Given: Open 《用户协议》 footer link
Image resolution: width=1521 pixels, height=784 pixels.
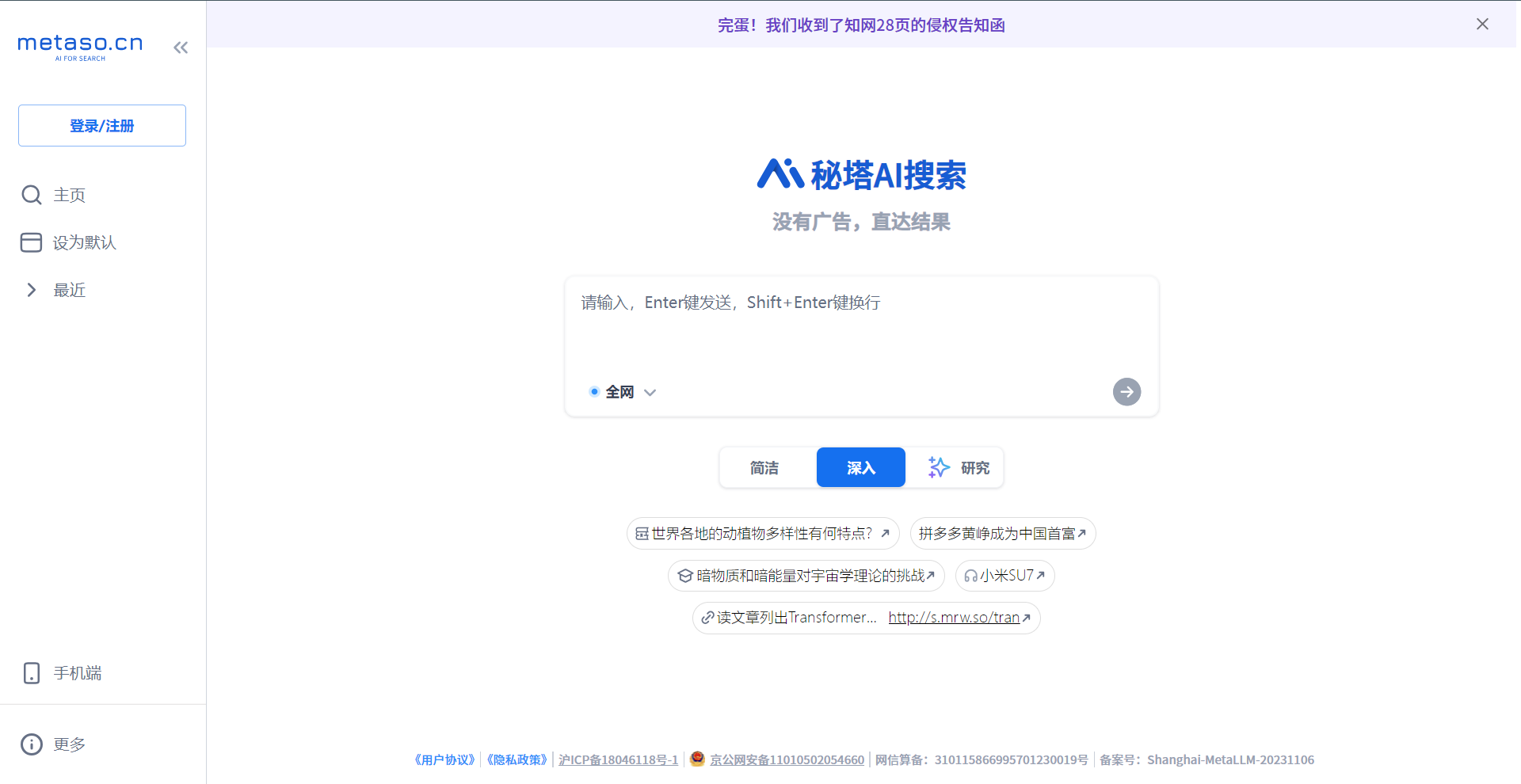Looking at the screenshot, I should 444,759.
